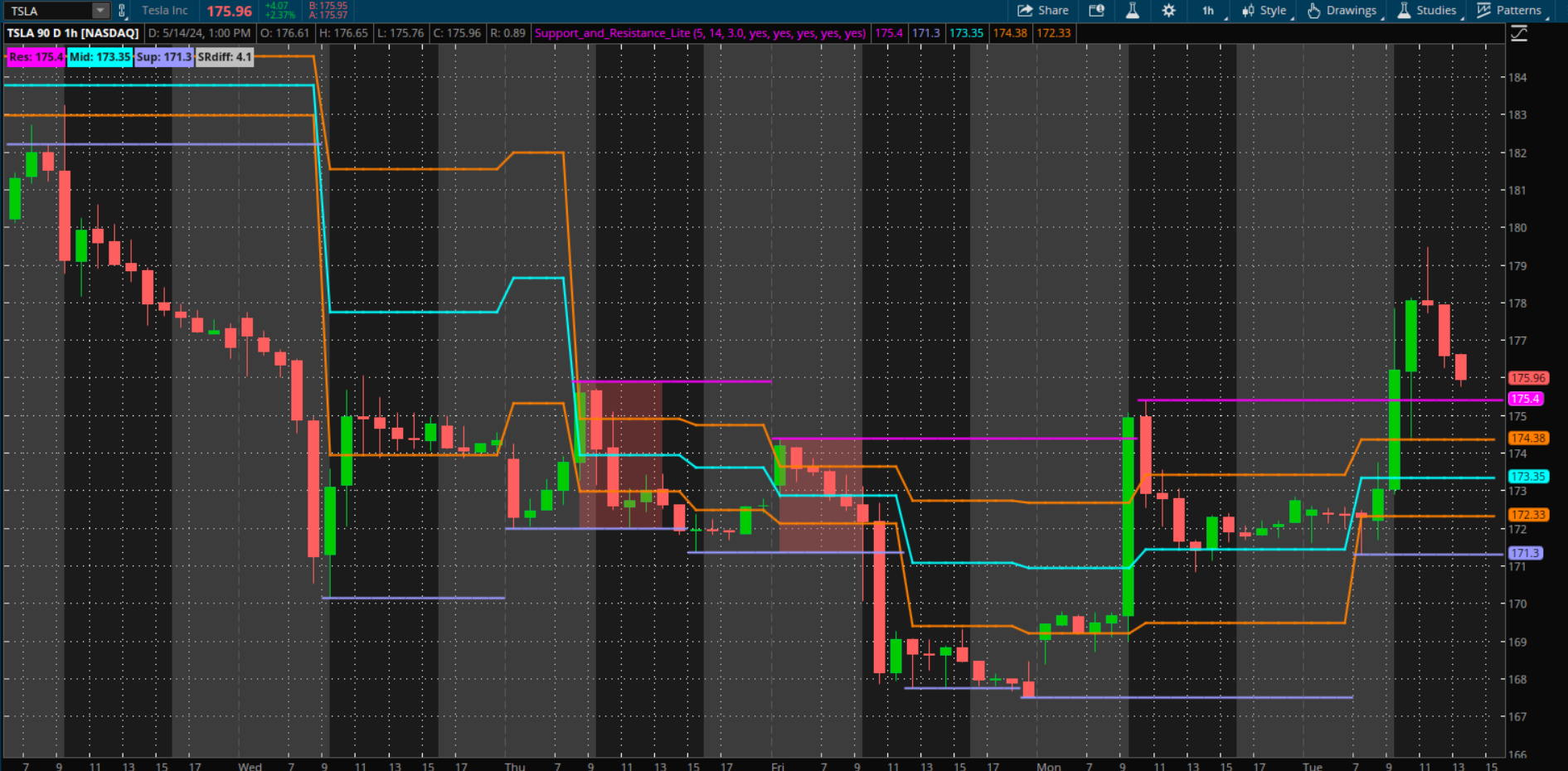Click the O: 176.61 open value
1568x771 pixels.
click(x=284, y=33)
